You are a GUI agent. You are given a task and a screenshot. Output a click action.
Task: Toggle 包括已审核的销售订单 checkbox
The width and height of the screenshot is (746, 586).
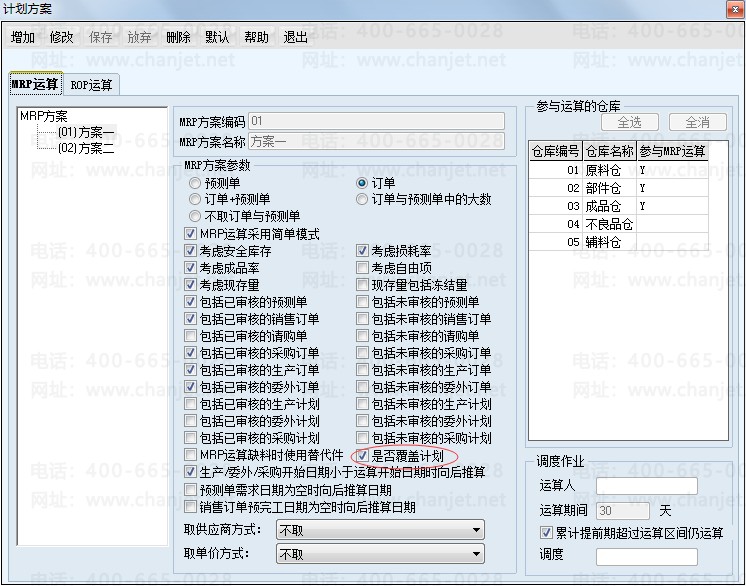click(190, 319)
